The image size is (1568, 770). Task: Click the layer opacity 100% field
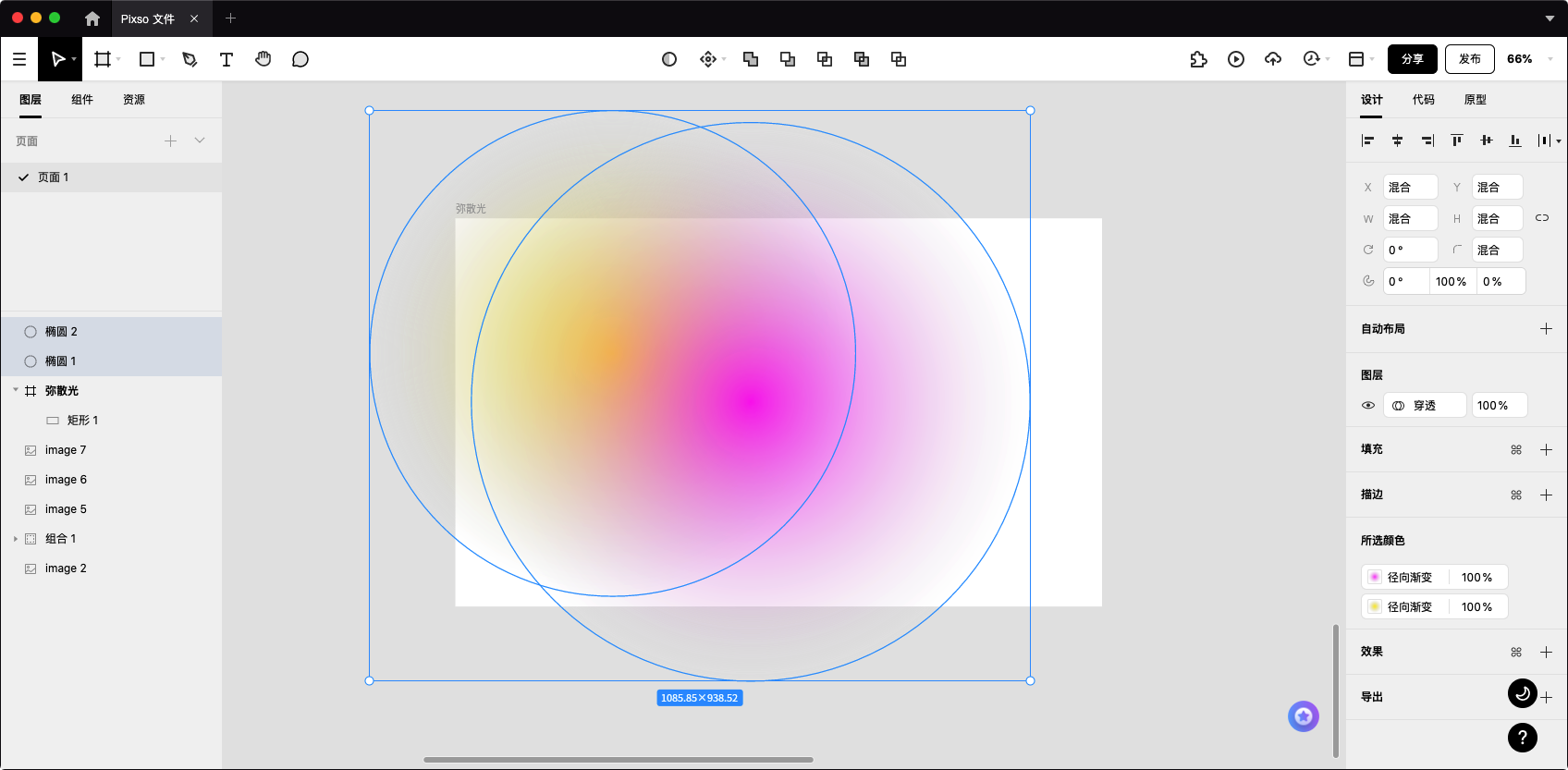click(1500, 406)
